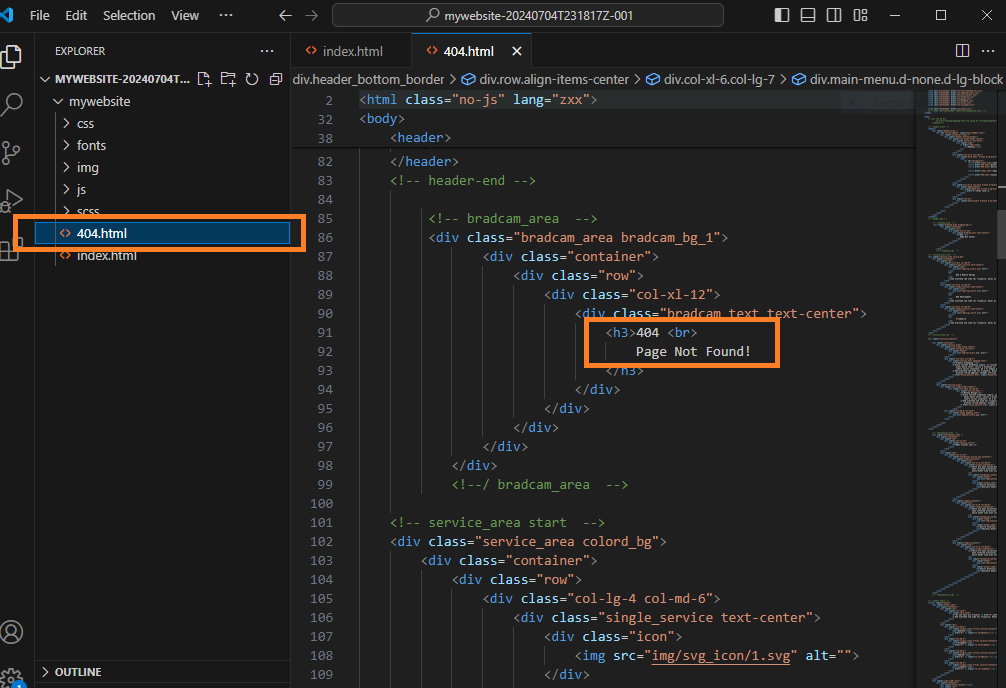Click breadcrumb div.header_bottom_border
The image size is (1006, 688).
pos(368,79)
